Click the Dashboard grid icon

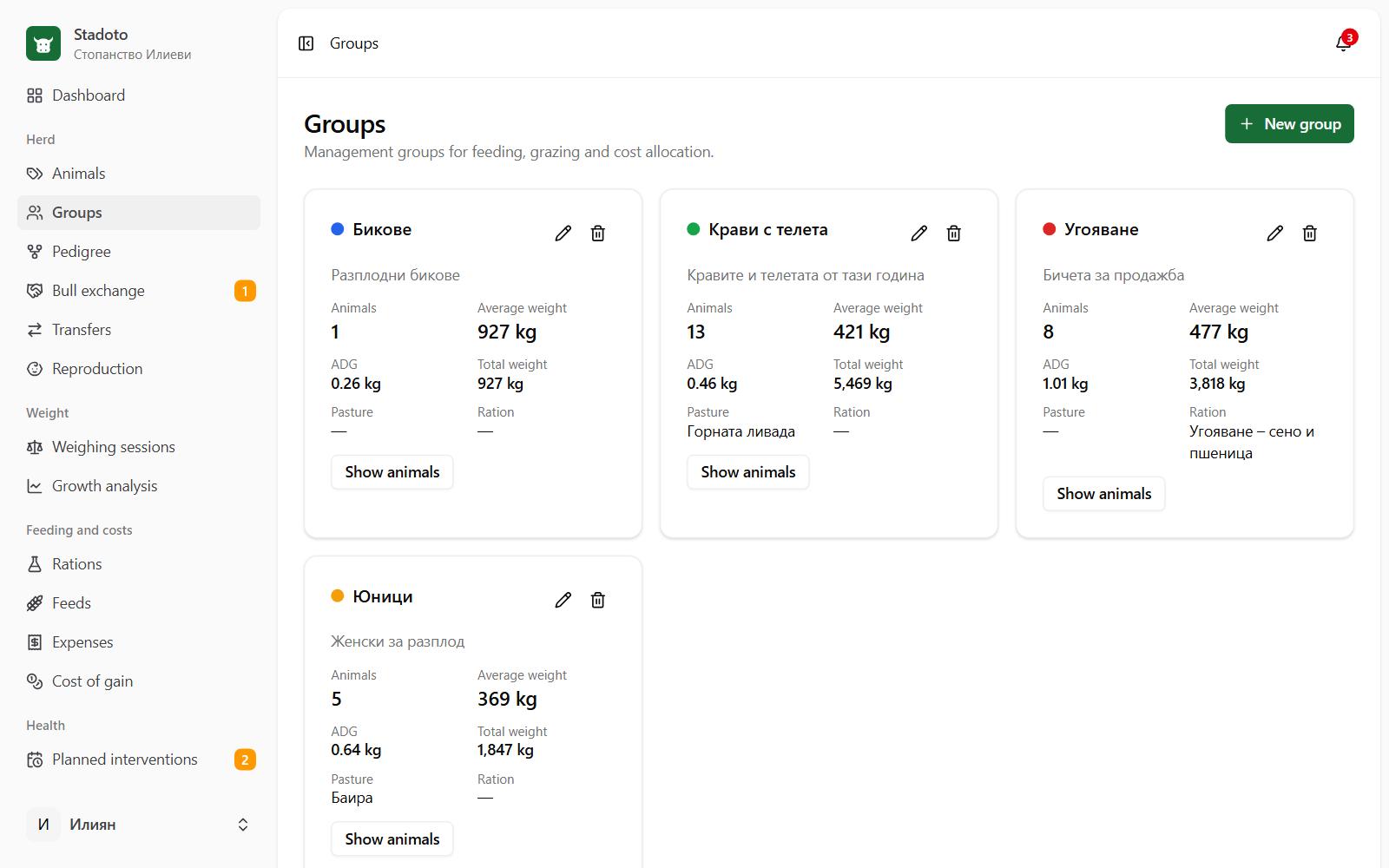[35, 95]
